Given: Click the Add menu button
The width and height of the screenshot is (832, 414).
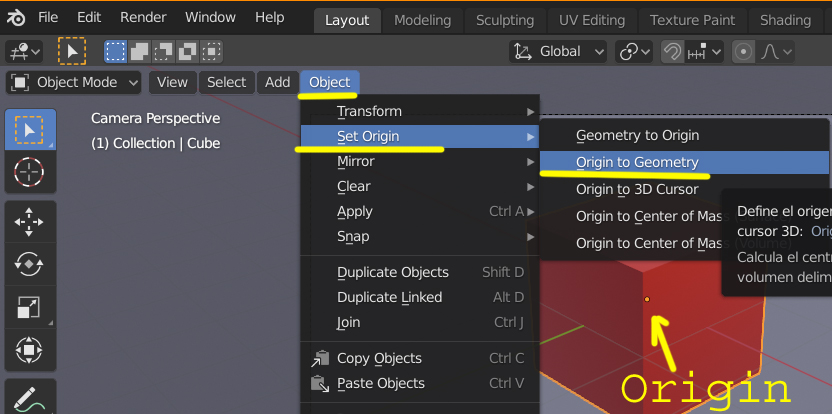Looking at the screenshot, I should [277, 82].
